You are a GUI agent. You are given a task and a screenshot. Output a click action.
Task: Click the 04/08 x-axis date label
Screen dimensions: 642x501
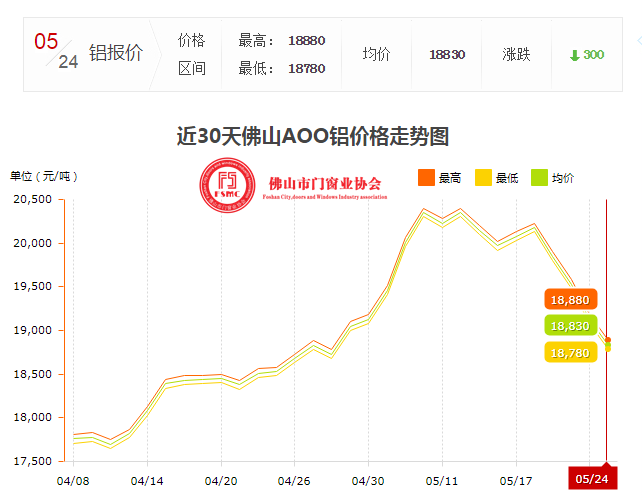click(73, 481)
